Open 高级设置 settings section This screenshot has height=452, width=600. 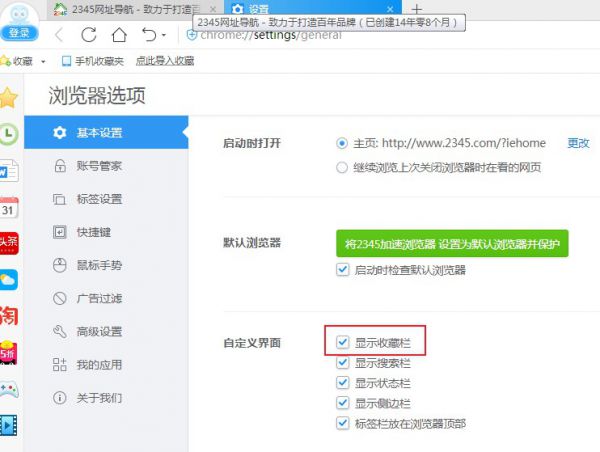(106, 331)
